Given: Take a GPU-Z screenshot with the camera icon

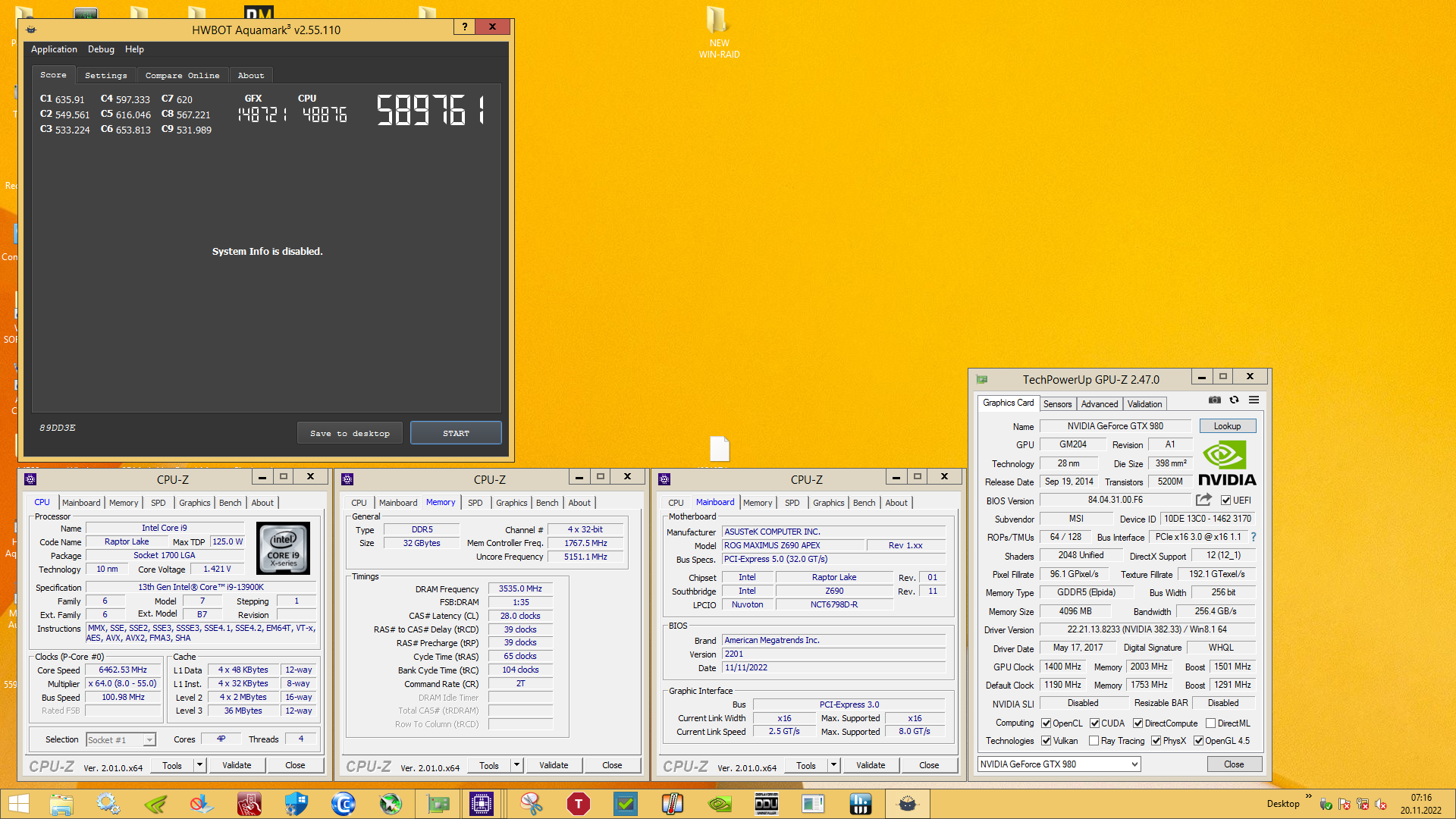Looking at the screenshot, I should point(1214,400).
